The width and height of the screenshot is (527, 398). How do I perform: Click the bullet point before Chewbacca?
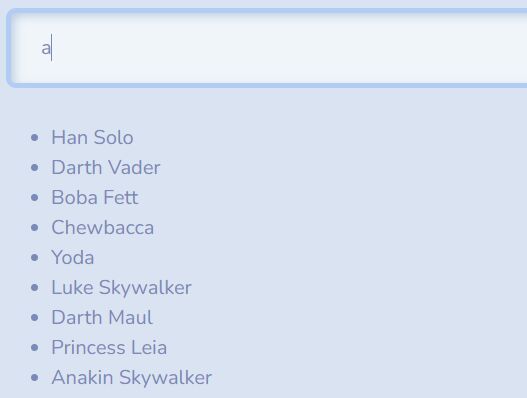[34, 228]
